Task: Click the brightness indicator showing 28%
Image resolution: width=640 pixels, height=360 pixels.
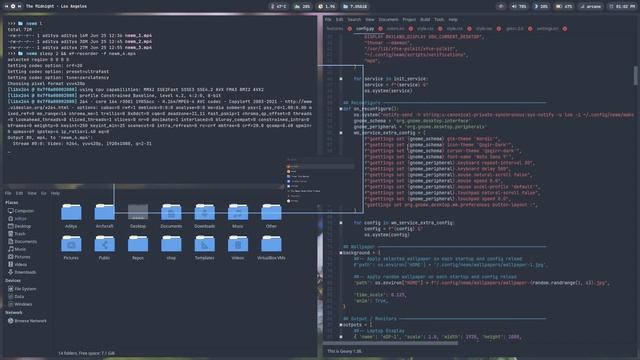Action: tap(541, 6)
